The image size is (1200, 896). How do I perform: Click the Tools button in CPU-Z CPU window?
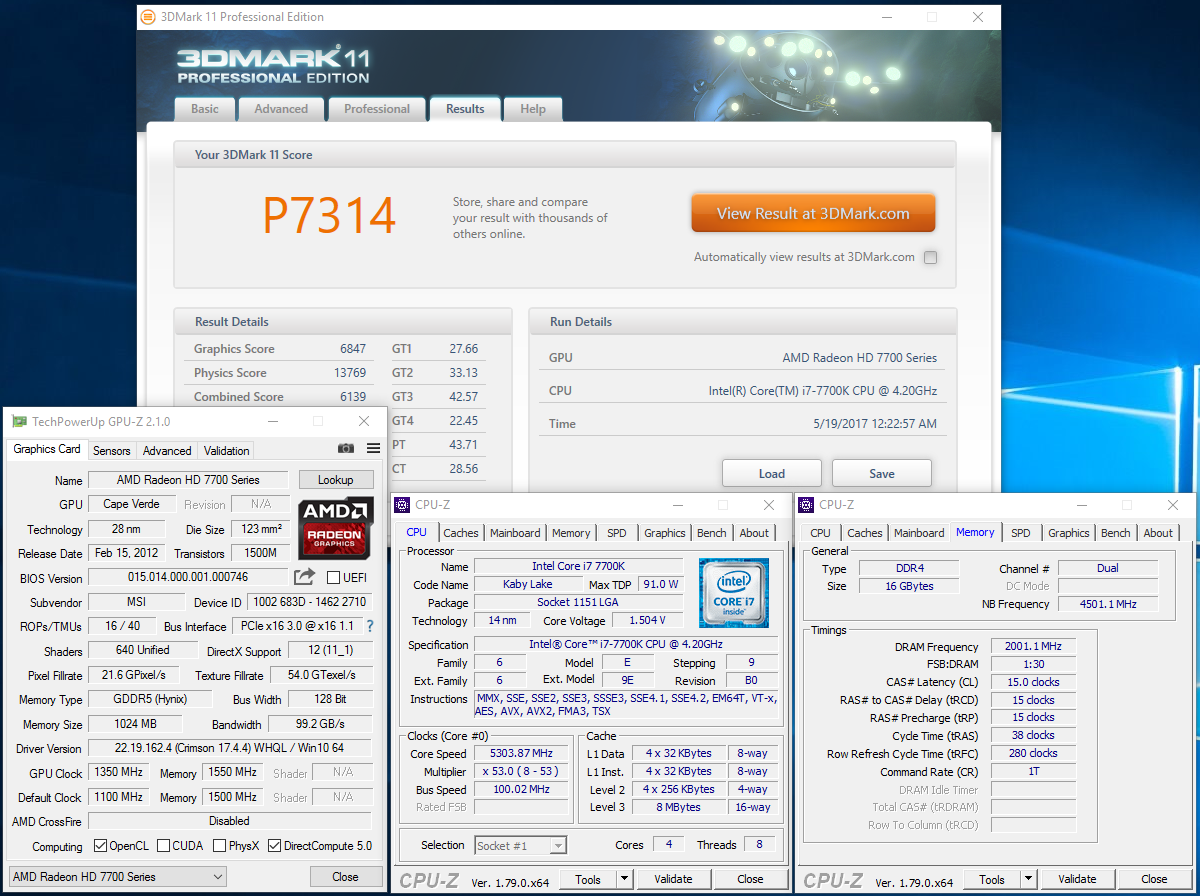coord(588,879)
